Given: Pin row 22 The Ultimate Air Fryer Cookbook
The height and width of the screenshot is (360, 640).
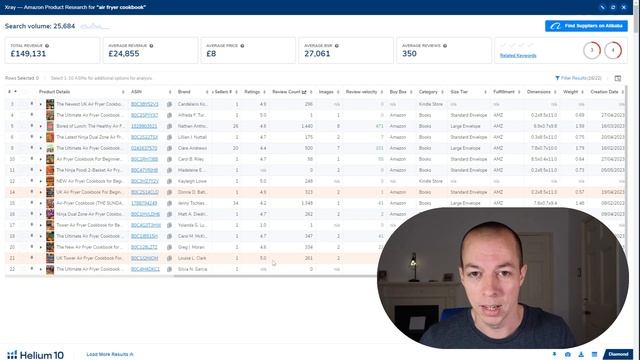Looking at the screenshot, I should point(32,269).
